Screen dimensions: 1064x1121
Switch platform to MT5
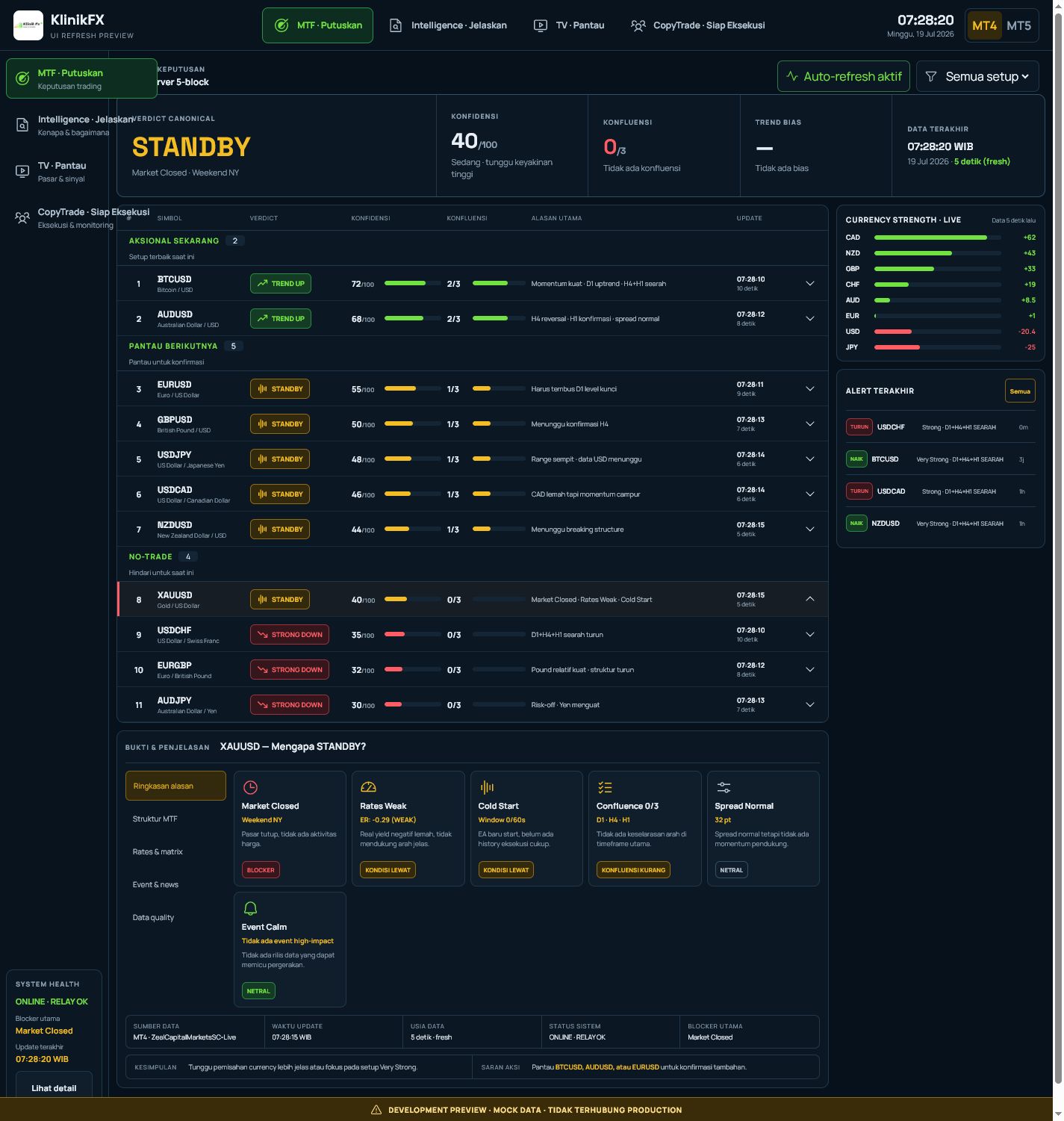point(1018,25)
